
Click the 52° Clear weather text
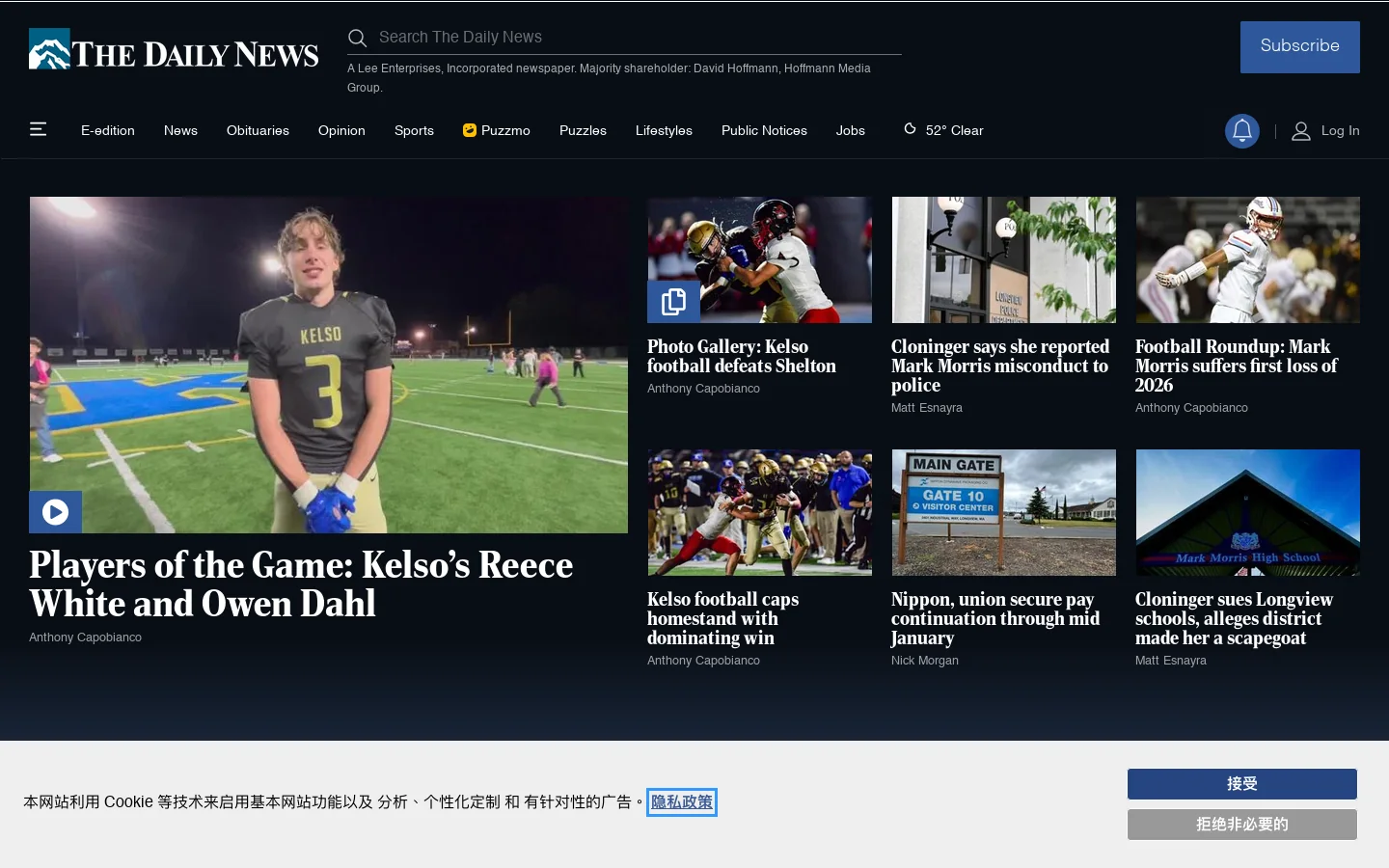coord(955,130)
